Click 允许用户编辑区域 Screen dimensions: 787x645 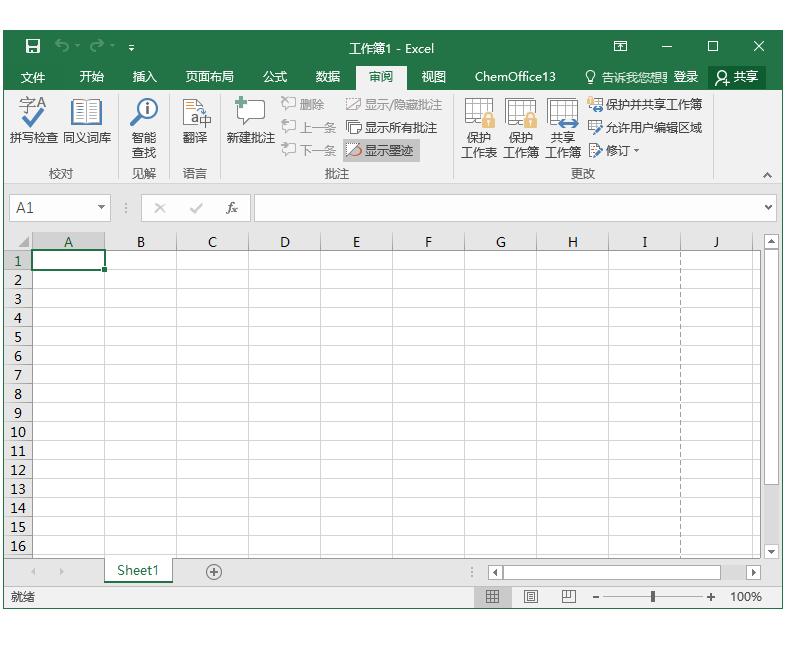(x=644, y=127)
